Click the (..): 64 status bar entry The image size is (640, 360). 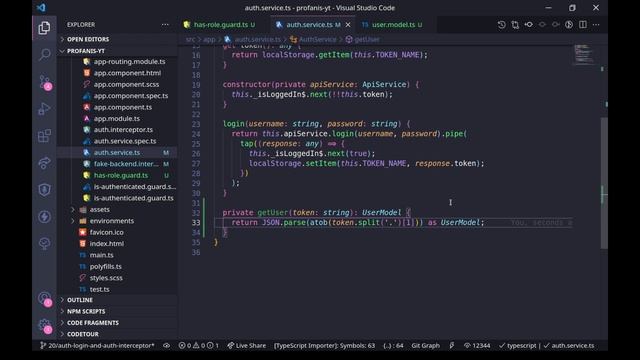pyautogui.click(x=393, y=345)
